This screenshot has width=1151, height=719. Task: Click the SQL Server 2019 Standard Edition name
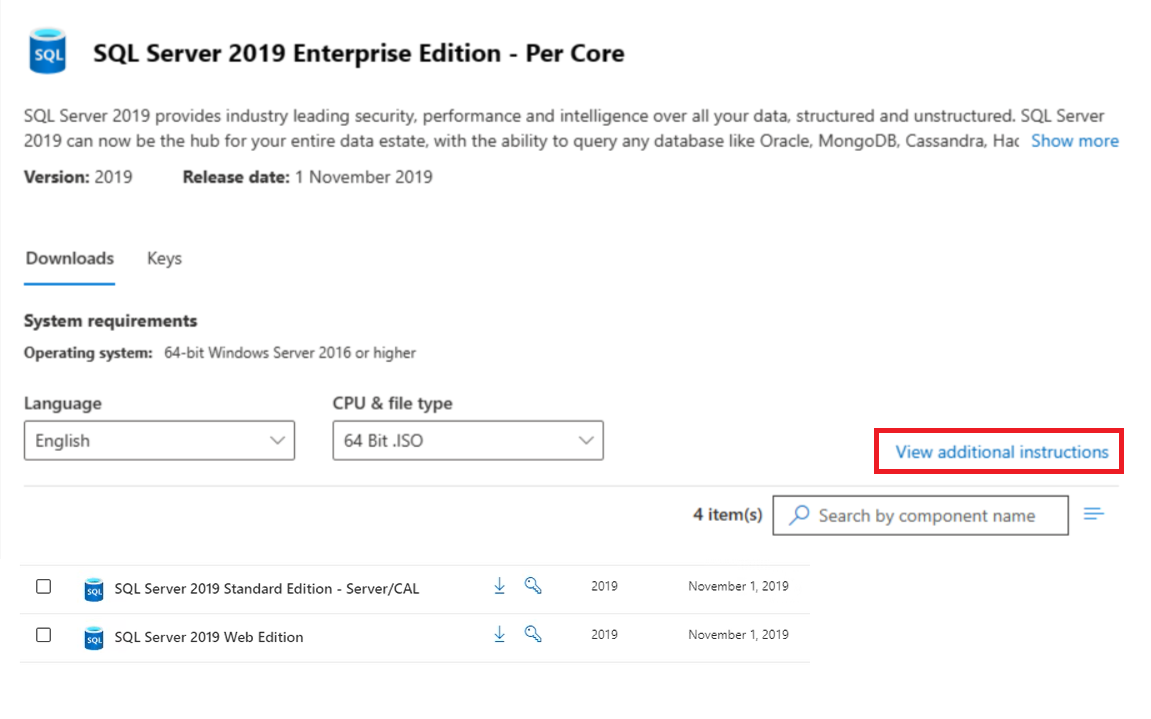(x=267, y=588)
